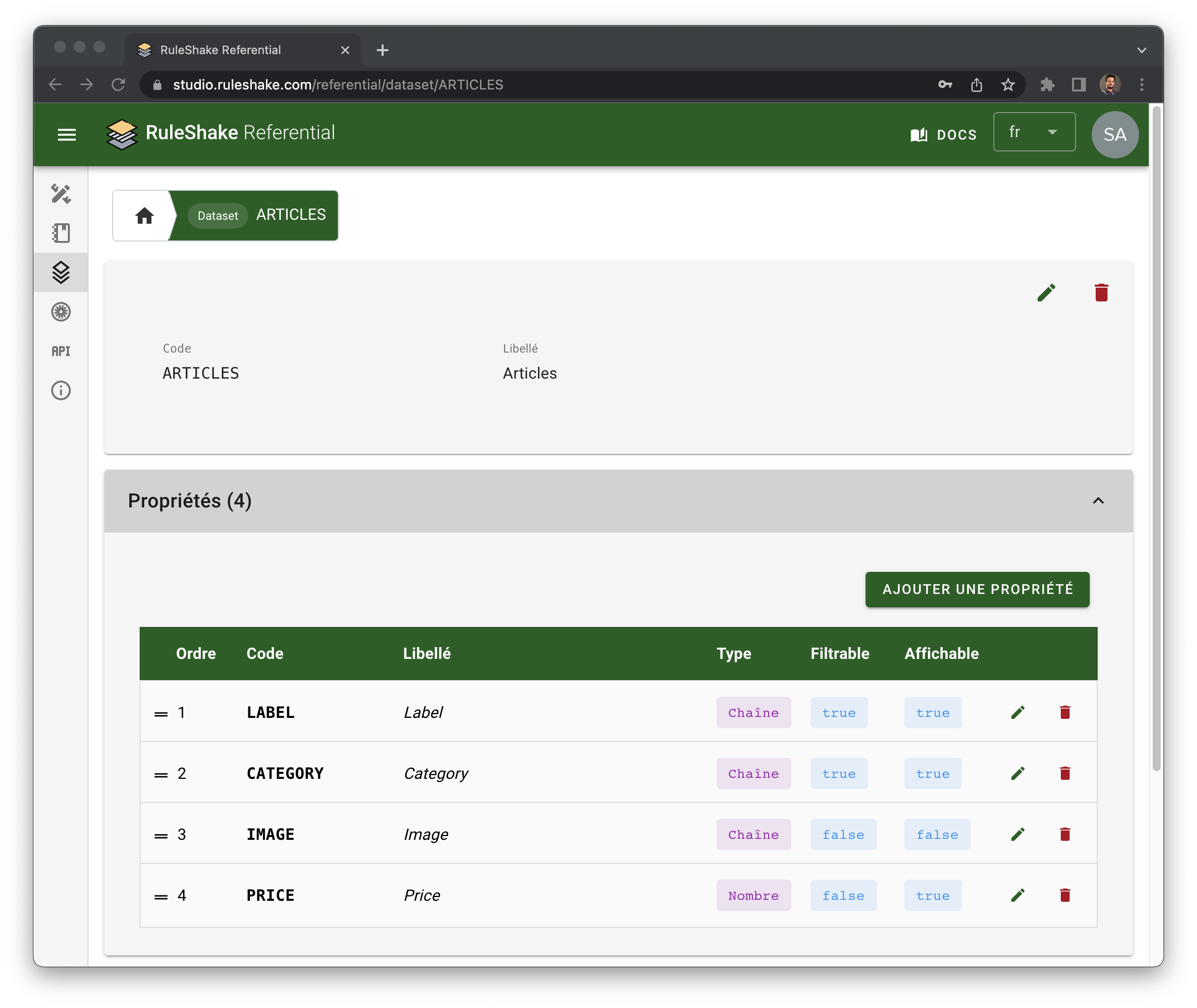Open the fr language dropdown
Viewport: 1197px width, 1008px height.
(1034, 133)
